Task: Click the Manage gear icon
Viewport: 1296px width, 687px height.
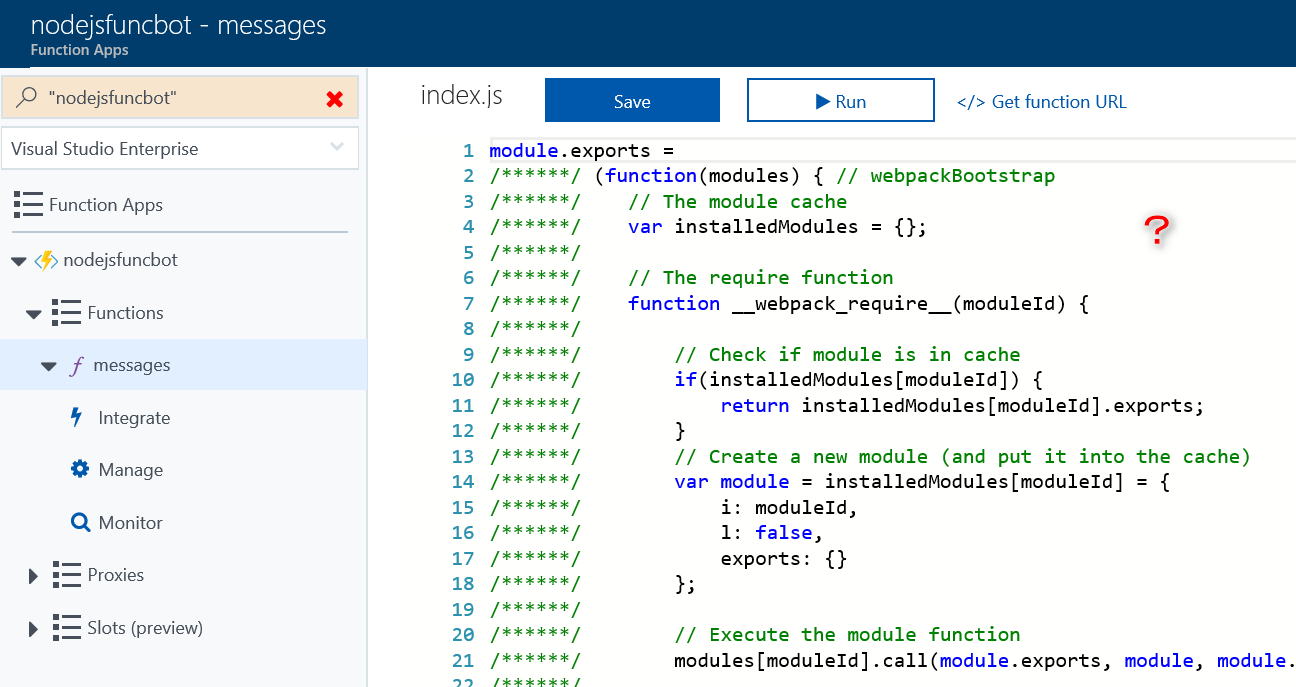Action: click(x=80, y=470)
